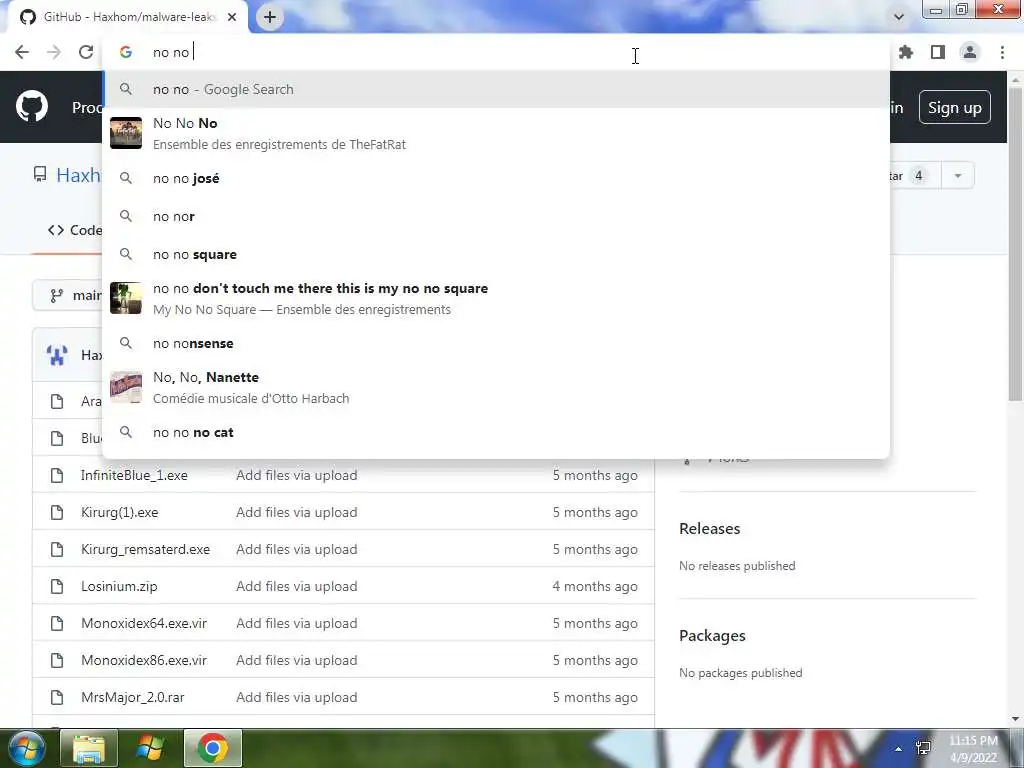
Task: Click file icon beside Monoxidex86.exe.vir
Action: [x=57, y=661]
